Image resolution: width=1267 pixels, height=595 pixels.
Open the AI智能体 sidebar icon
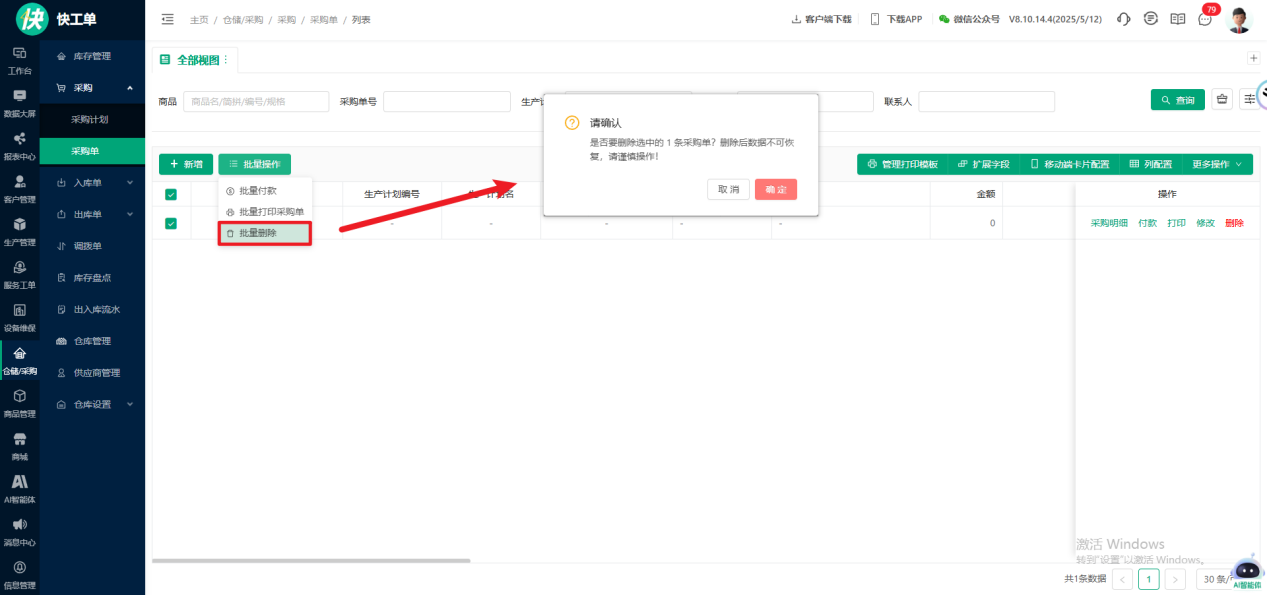pos(19,488)
